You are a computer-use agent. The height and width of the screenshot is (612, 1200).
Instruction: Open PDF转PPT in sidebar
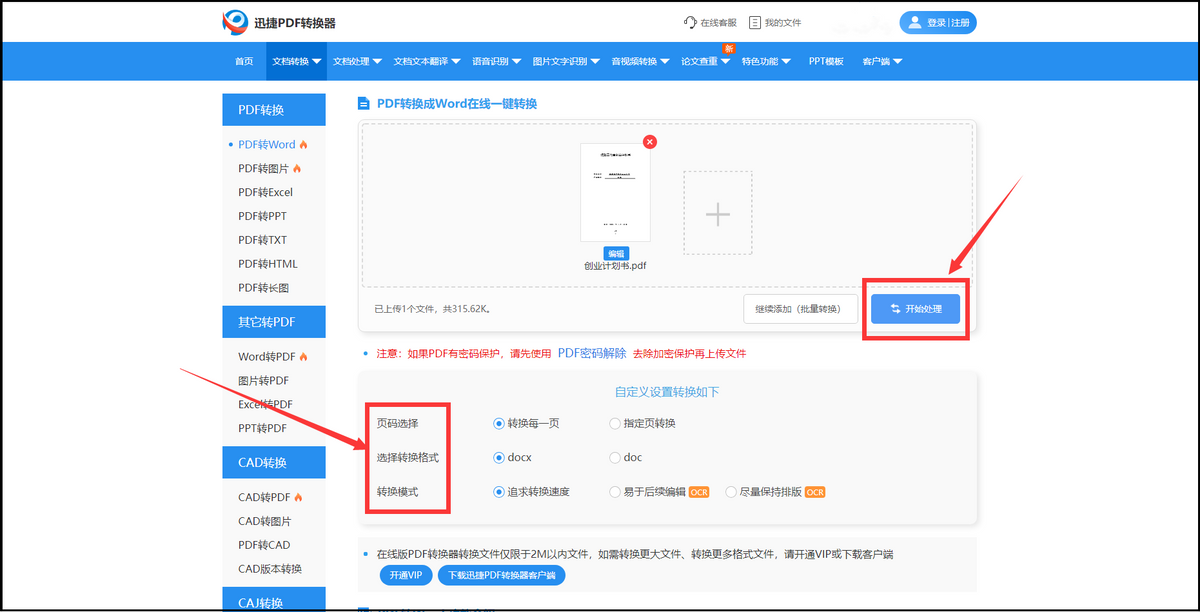[263, 216]
